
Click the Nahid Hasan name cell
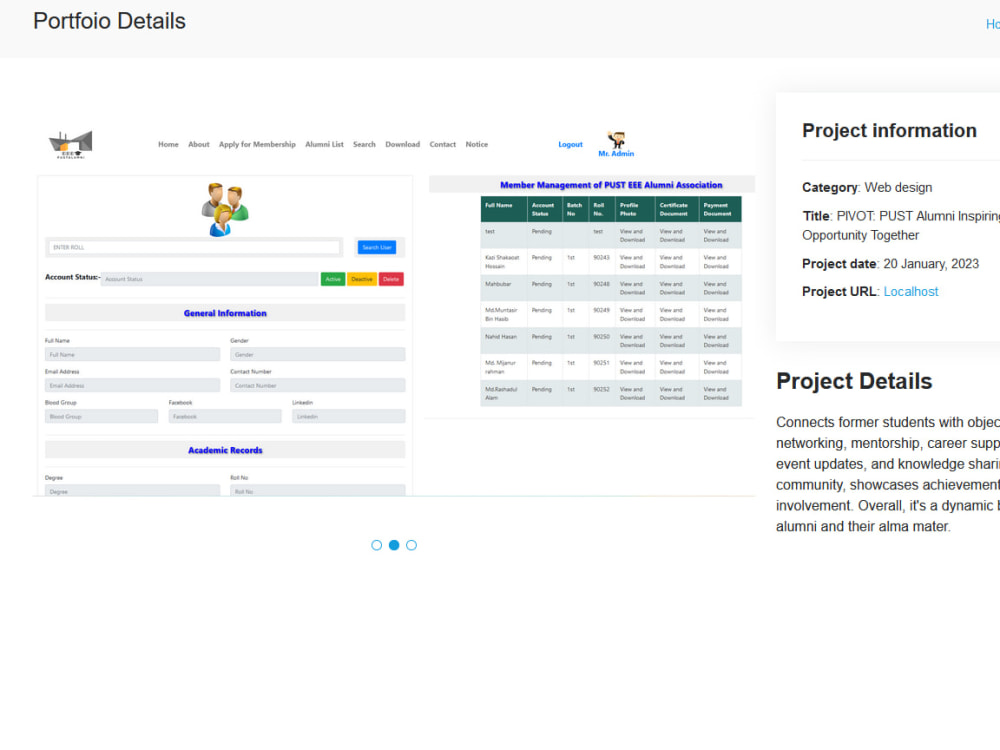[x=503, y=341]
